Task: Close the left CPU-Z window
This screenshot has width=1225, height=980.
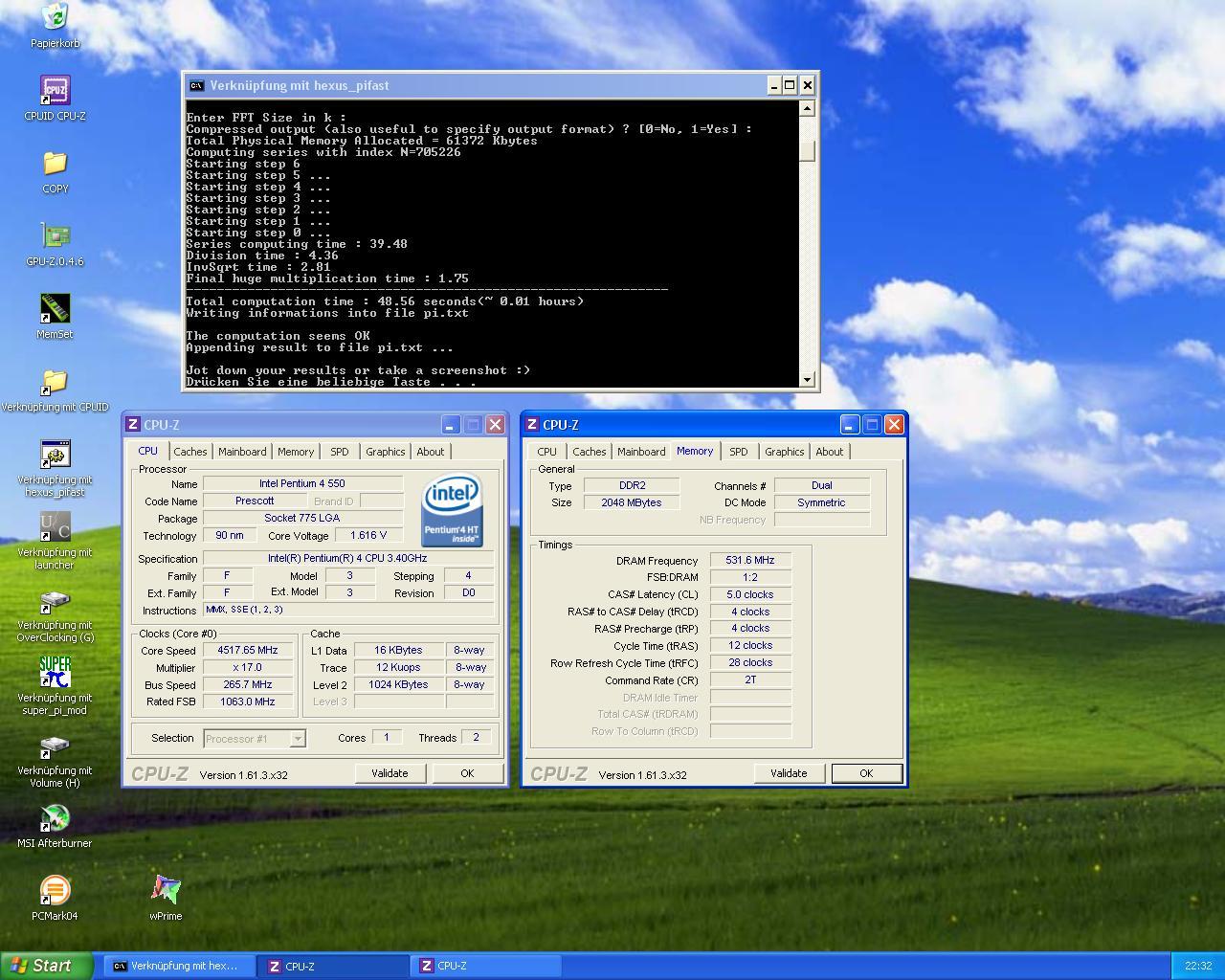Action: pyautogui.click(x=495, y=424)
